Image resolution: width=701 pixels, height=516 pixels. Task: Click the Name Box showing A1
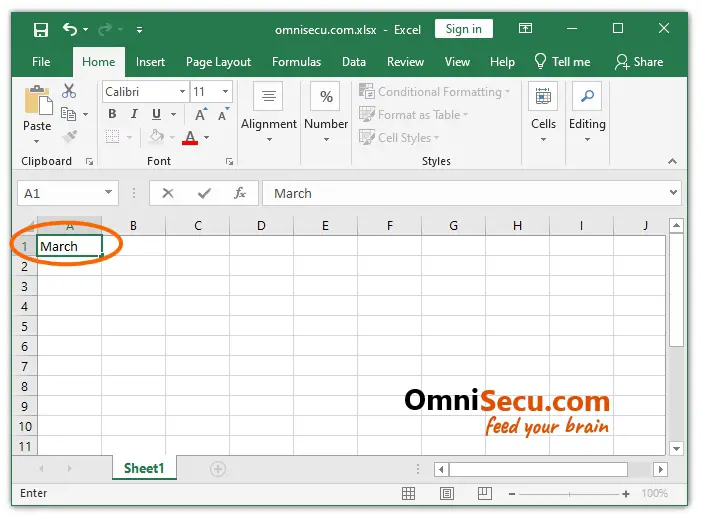[x=68, y=193]
